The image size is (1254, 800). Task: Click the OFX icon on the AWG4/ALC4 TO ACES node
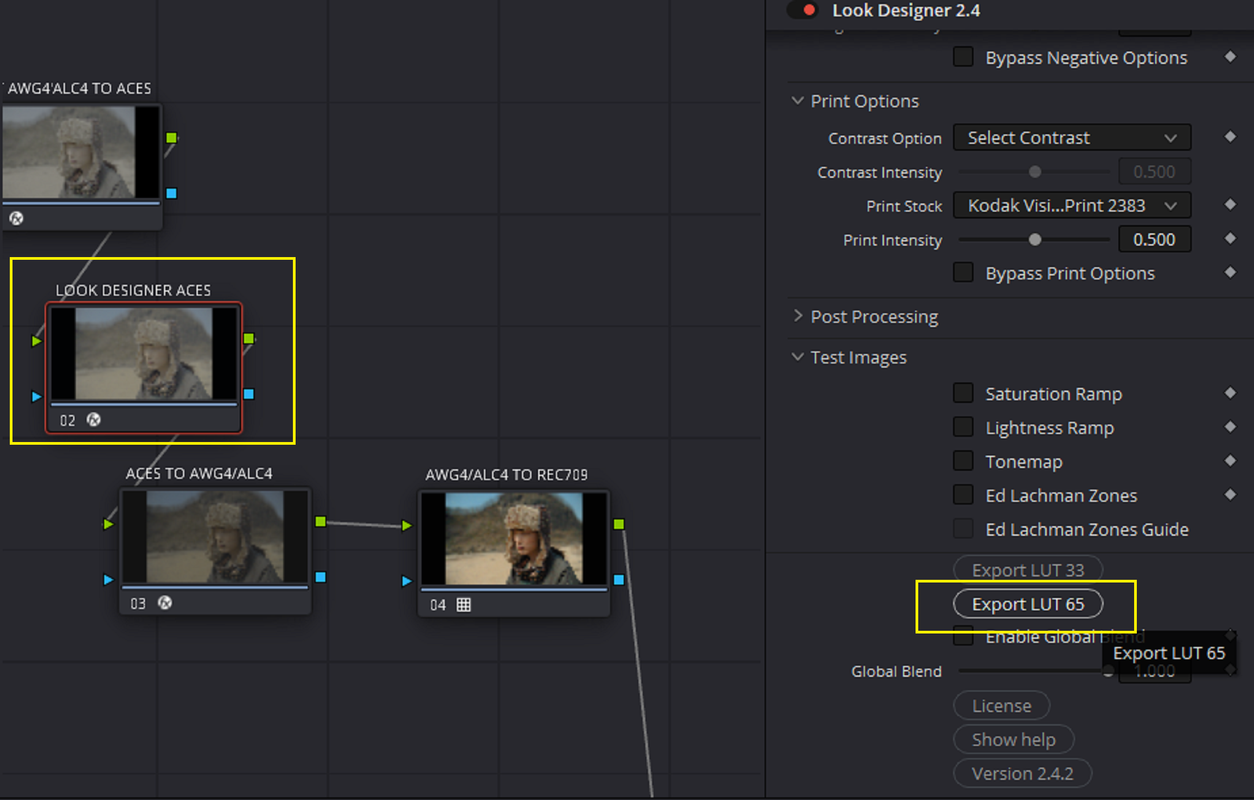[16, 218]
